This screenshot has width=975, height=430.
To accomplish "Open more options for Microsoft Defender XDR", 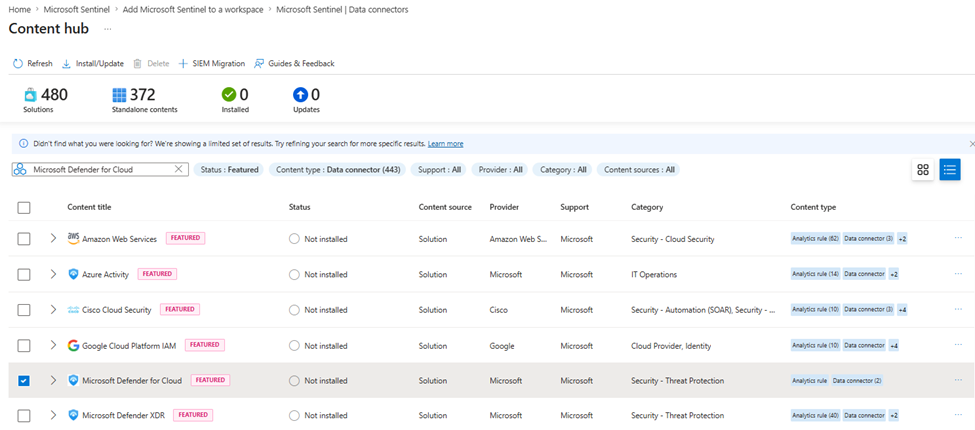I will point(958,415).
